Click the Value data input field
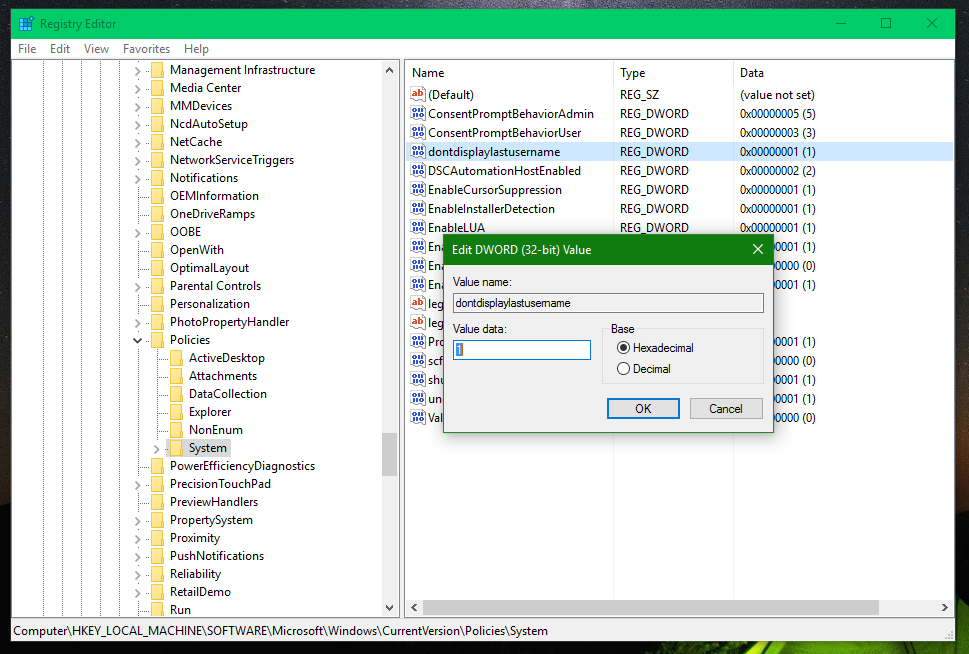969x654 pixels. tap(522, 350)
